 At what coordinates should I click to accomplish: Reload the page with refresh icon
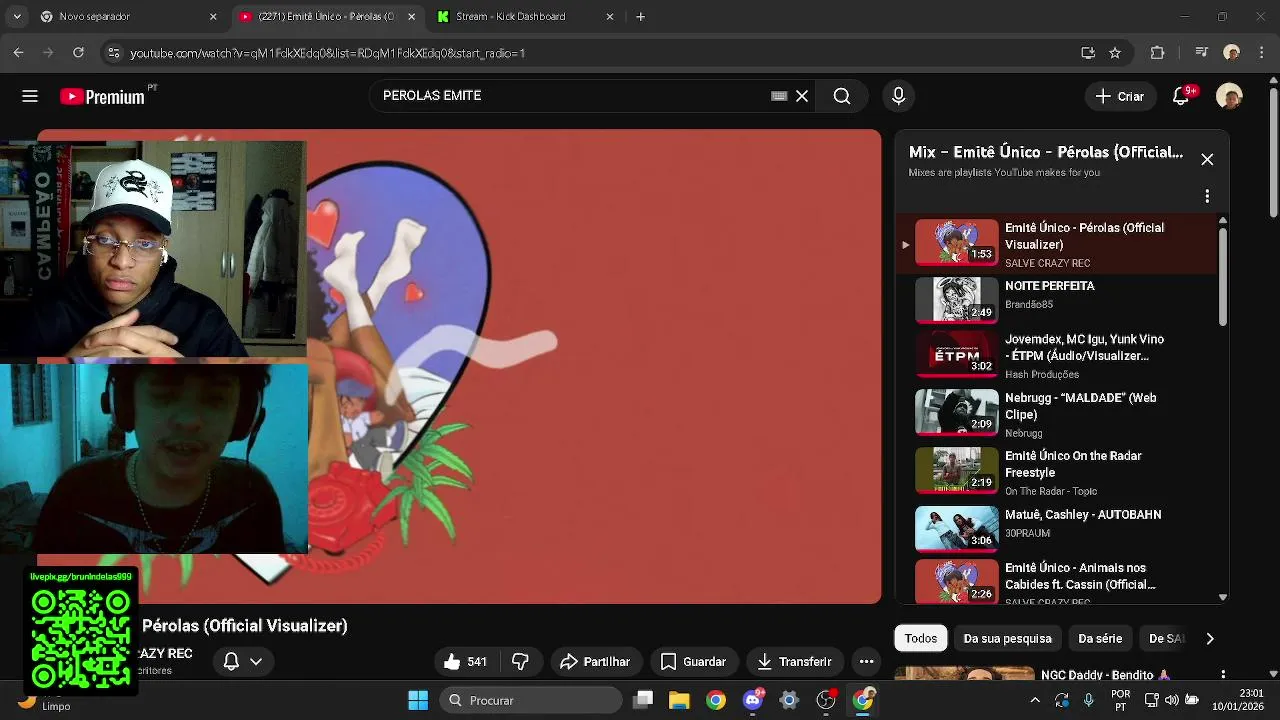point(78,53)
